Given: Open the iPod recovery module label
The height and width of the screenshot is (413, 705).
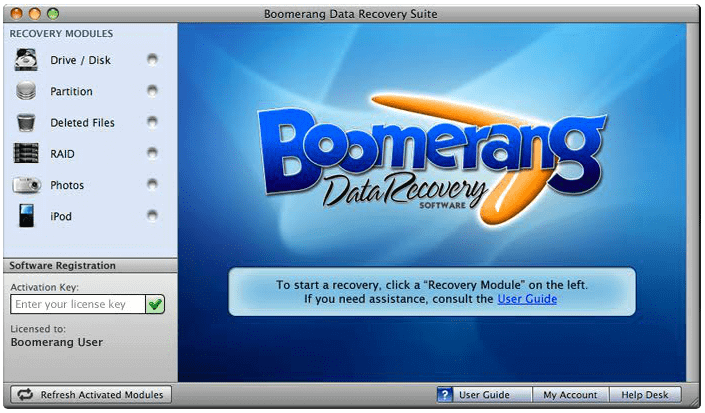Looking at the screenshot, I should (x=61, y=216).
